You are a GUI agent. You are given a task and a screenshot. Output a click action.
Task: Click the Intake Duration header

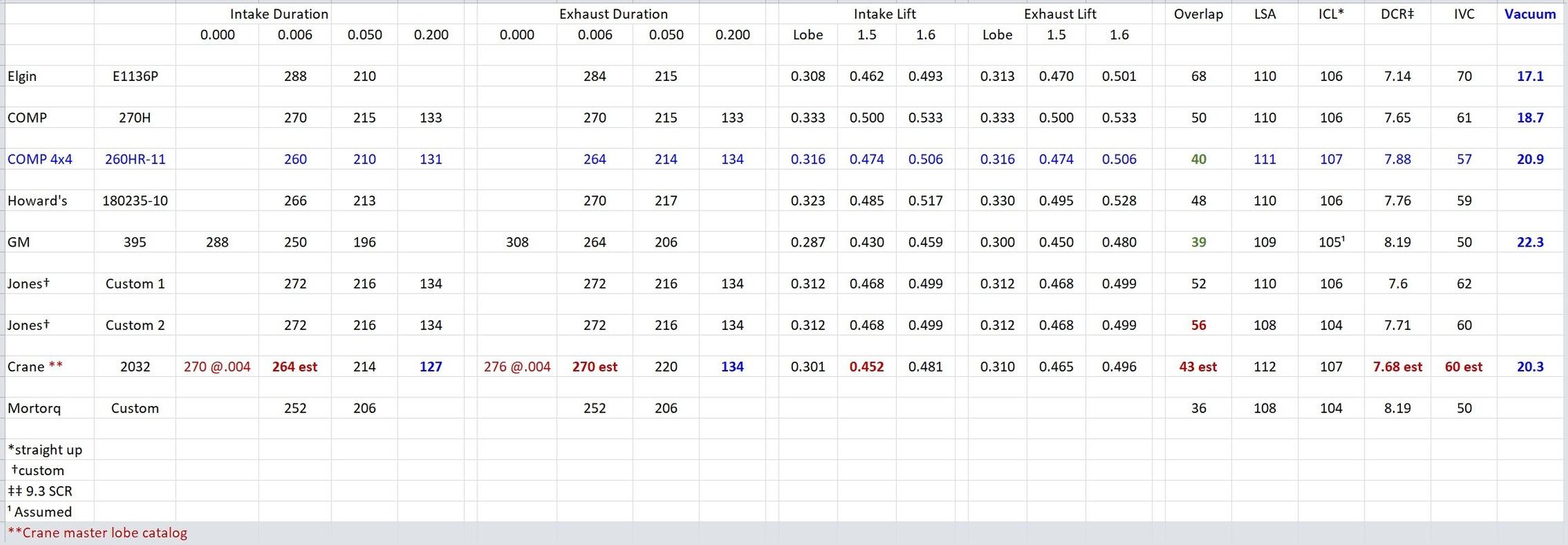point(279,14)
